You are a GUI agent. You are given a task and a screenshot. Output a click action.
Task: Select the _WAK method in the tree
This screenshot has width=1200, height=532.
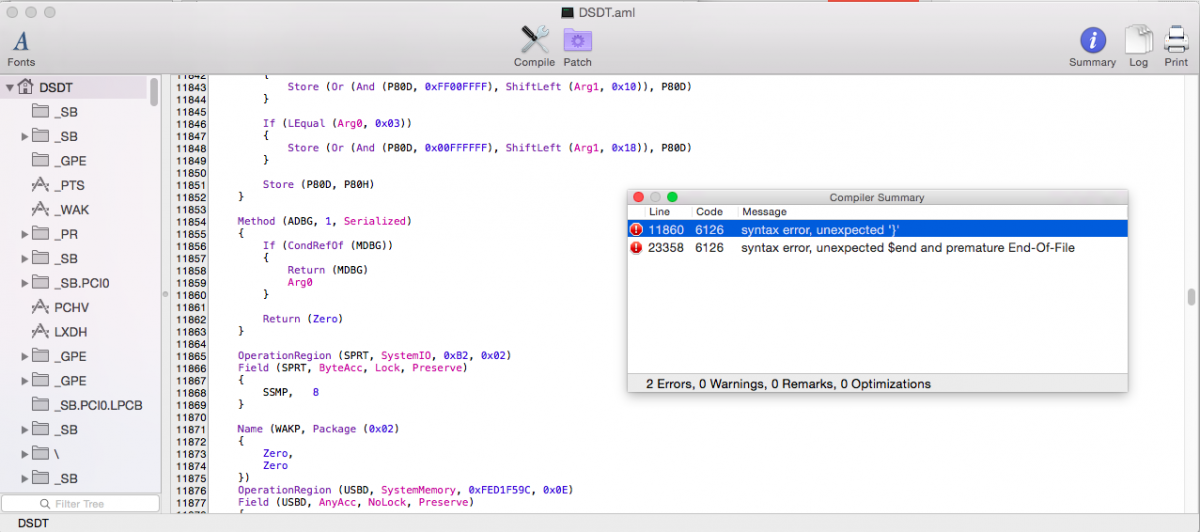(71, 209)
